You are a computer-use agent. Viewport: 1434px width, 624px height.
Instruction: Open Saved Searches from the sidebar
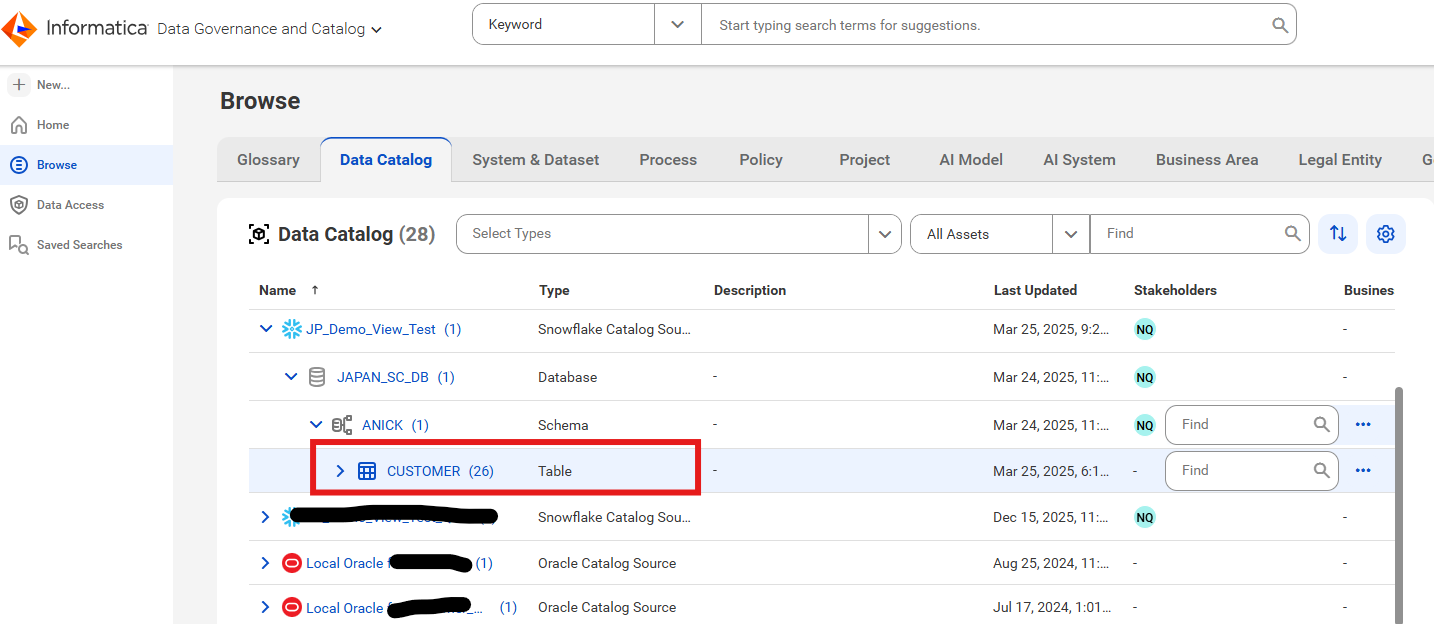tap(20, 244)
